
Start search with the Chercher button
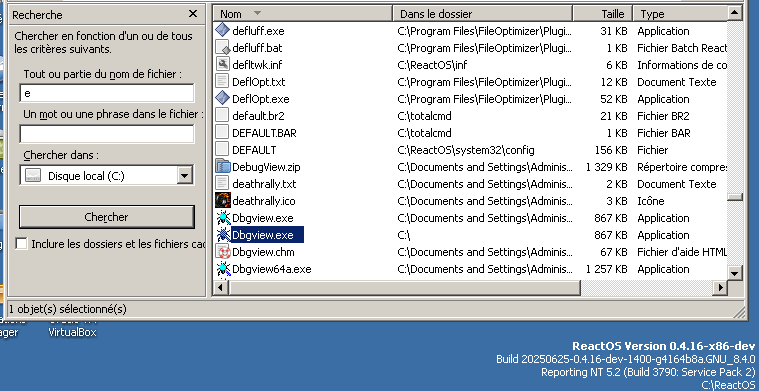(x=106, y=217)
